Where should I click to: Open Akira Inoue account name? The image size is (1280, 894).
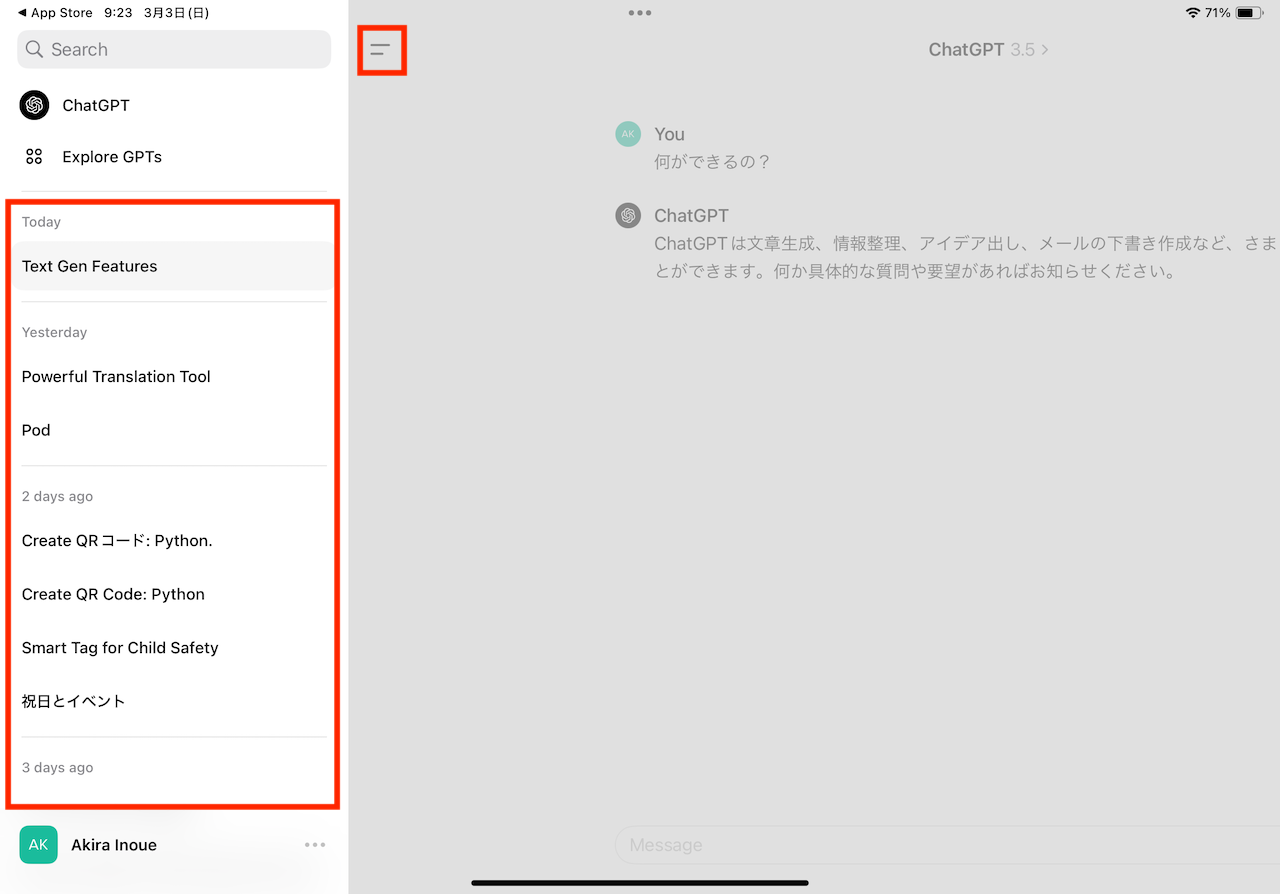click(x=114, y=845)
